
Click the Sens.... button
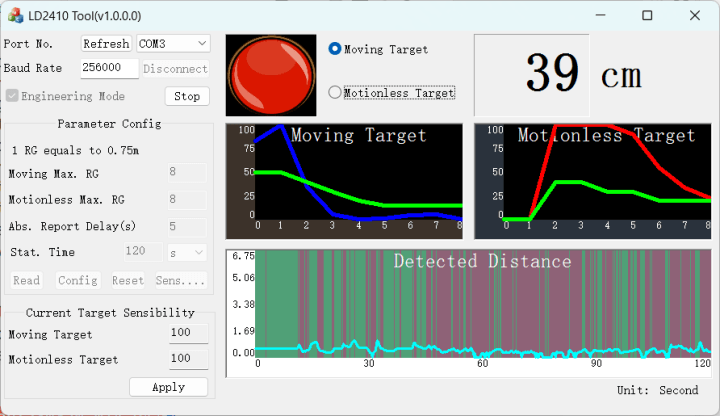(180, 280)
